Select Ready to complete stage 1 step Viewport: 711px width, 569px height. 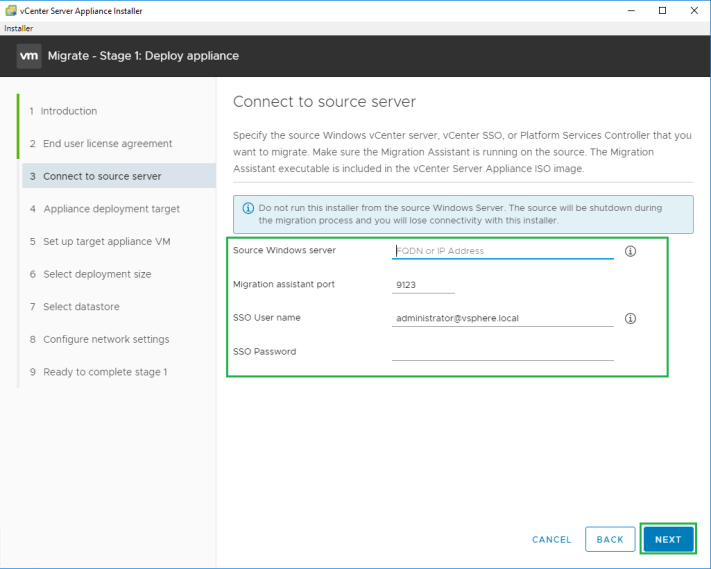104,372
